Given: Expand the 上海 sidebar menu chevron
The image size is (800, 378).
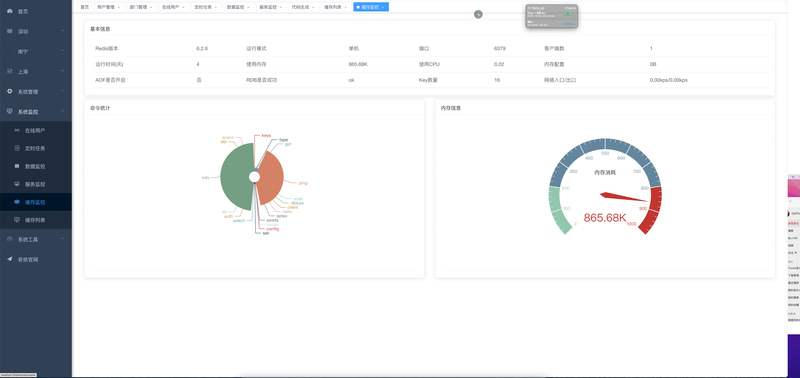Looking at the screenshot, I should 62,71.
